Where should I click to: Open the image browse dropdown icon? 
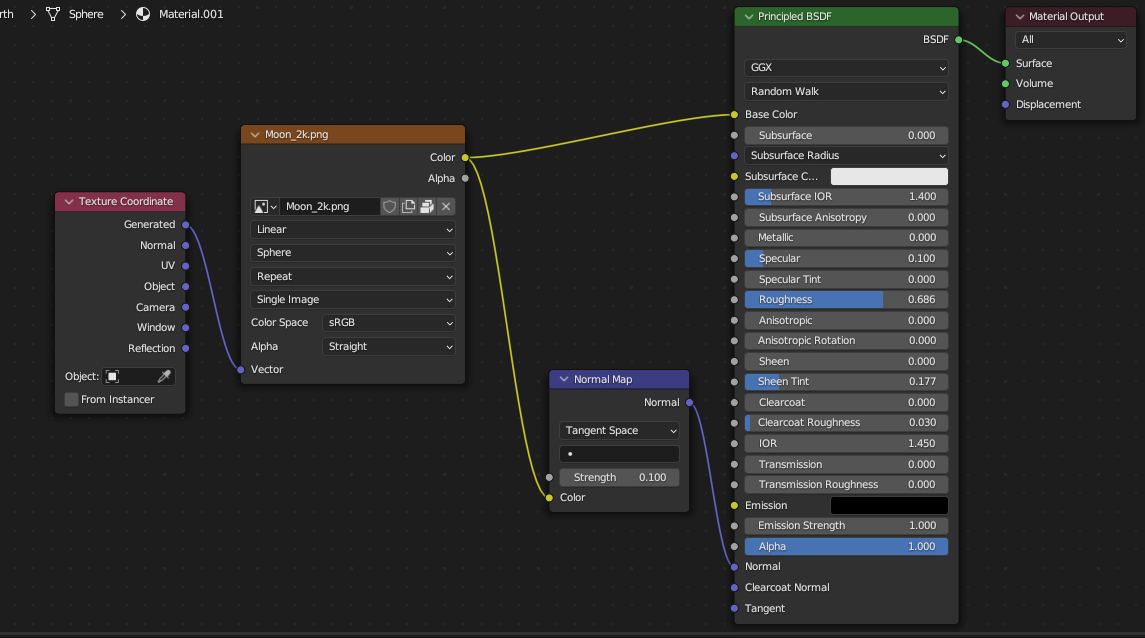(x=264, y=207)
